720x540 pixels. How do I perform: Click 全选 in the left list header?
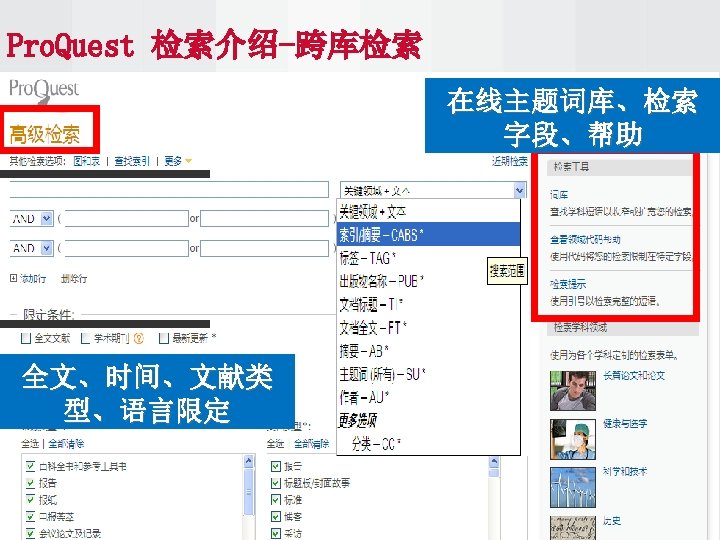coord(30,444)
